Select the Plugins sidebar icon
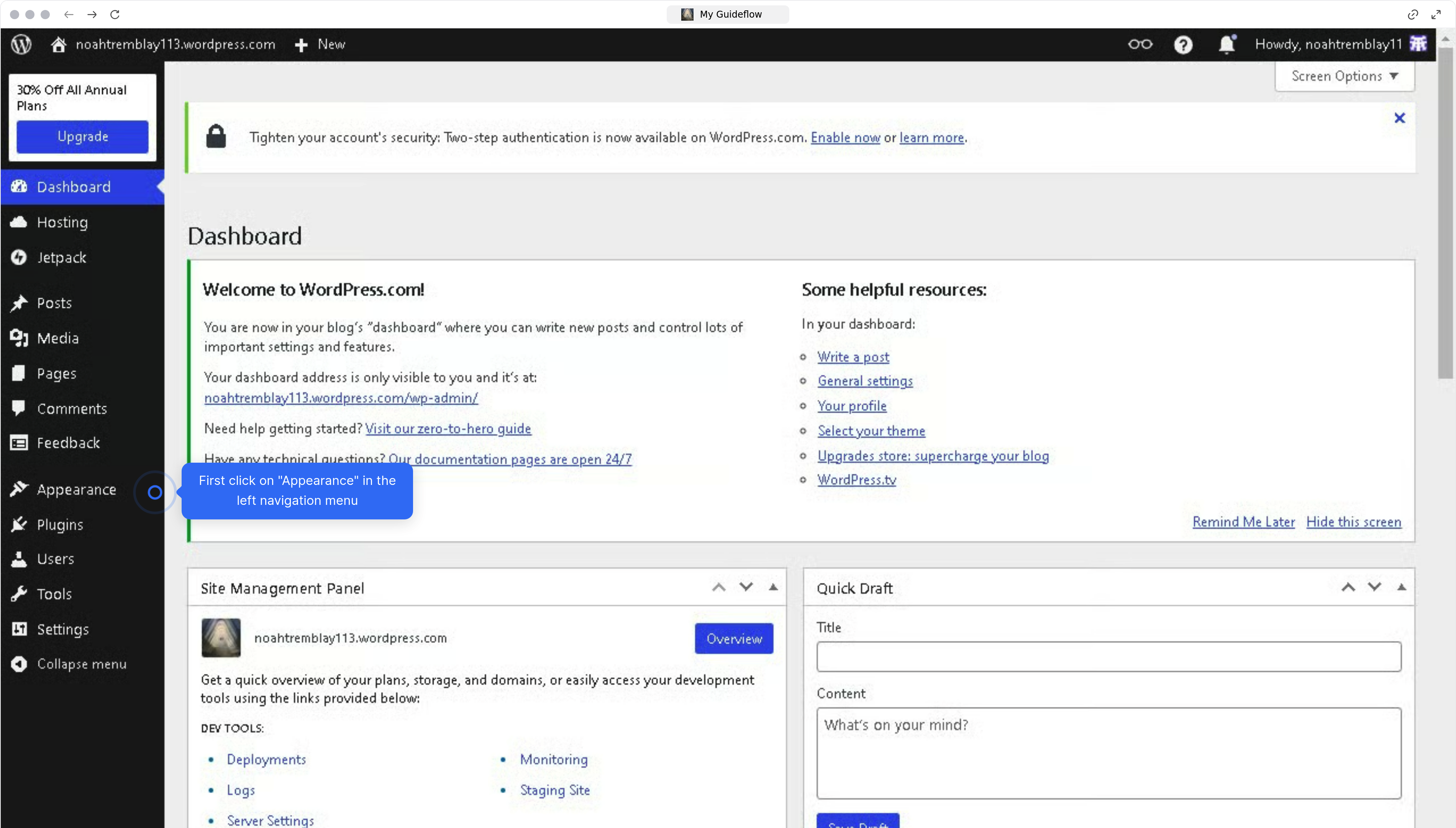The width and height of the screenshot is (1456, 828). tap(19, 524)
